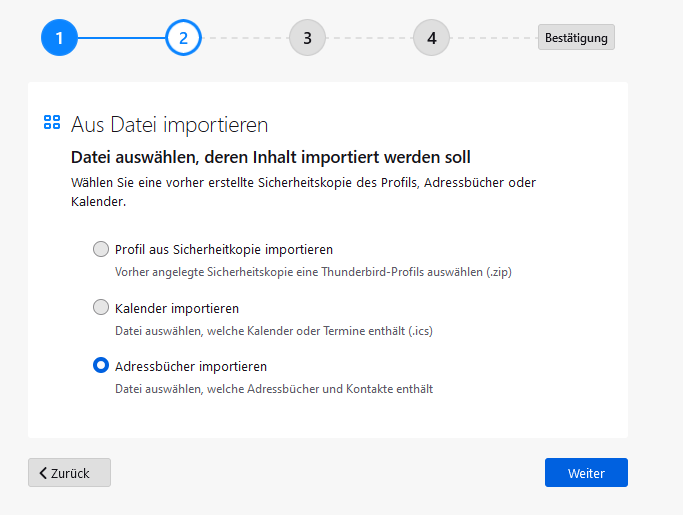Screen dimensions: 683x515
Task: Click the 'Aus Datei importieren' heading
Action: pos(170,125)
